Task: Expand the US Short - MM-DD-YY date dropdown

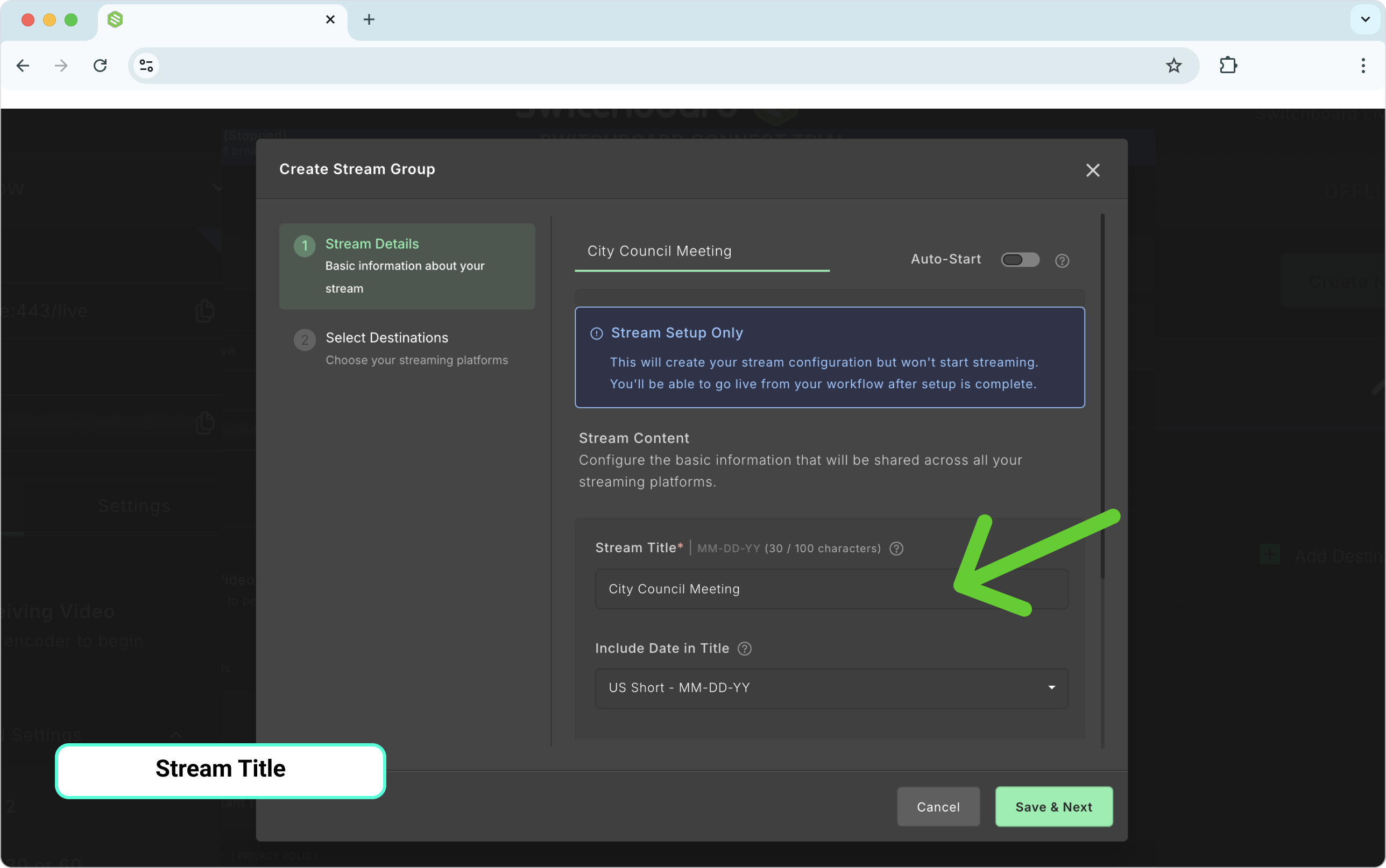Action: click(x=831, y=688)
